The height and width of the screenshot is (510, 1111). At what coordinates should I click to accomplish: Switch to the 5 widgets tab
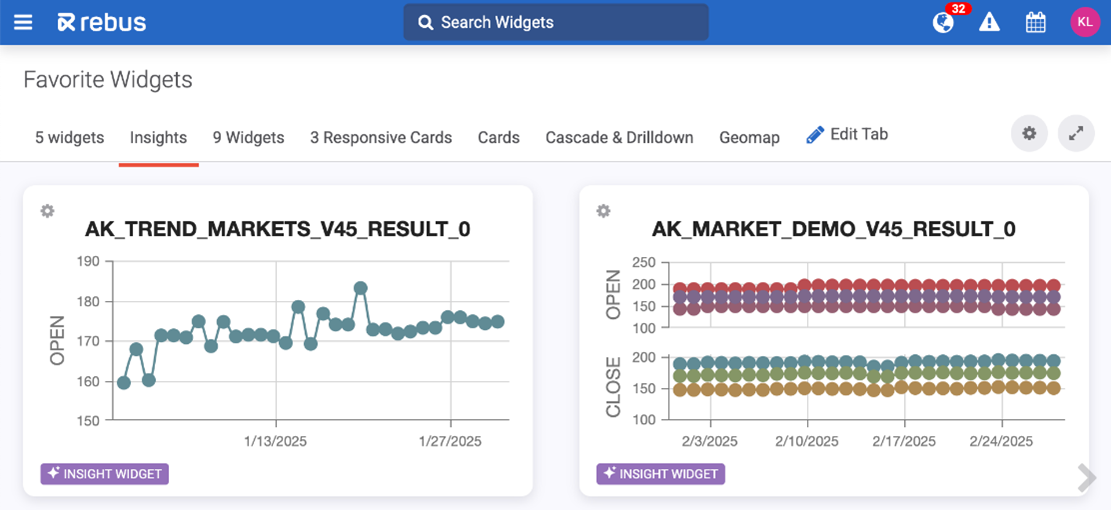(69, 138)
